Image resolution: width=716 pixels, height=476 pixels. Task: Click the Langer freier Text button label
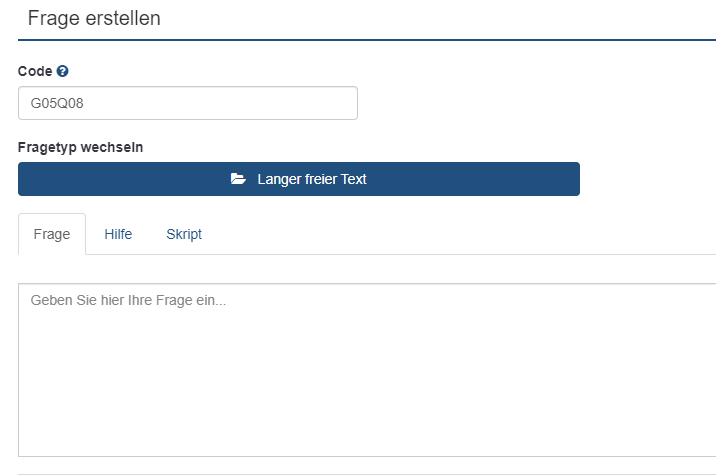tap(312, 179)
